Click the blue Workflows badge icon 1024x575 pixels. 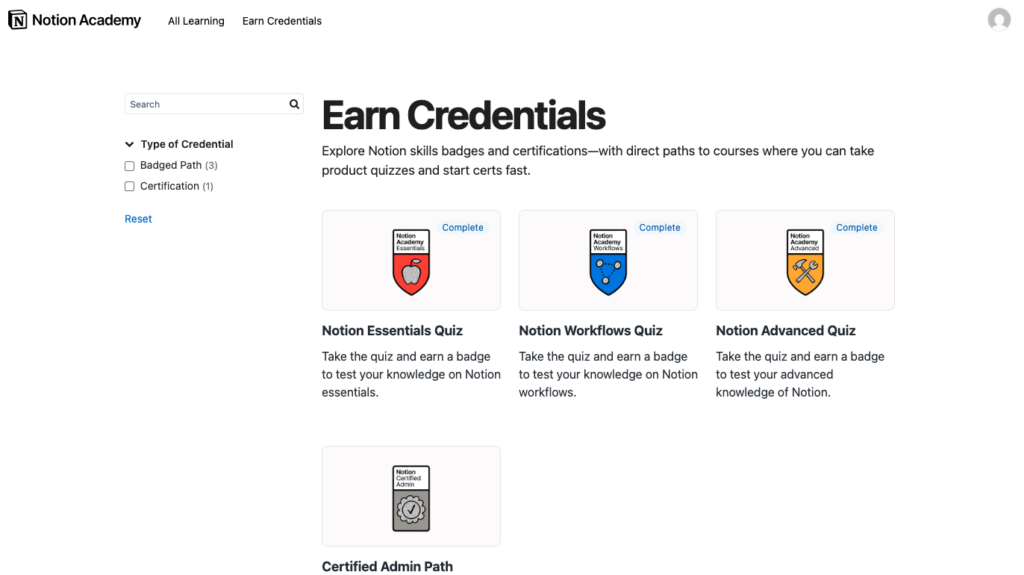click(608, 262)
